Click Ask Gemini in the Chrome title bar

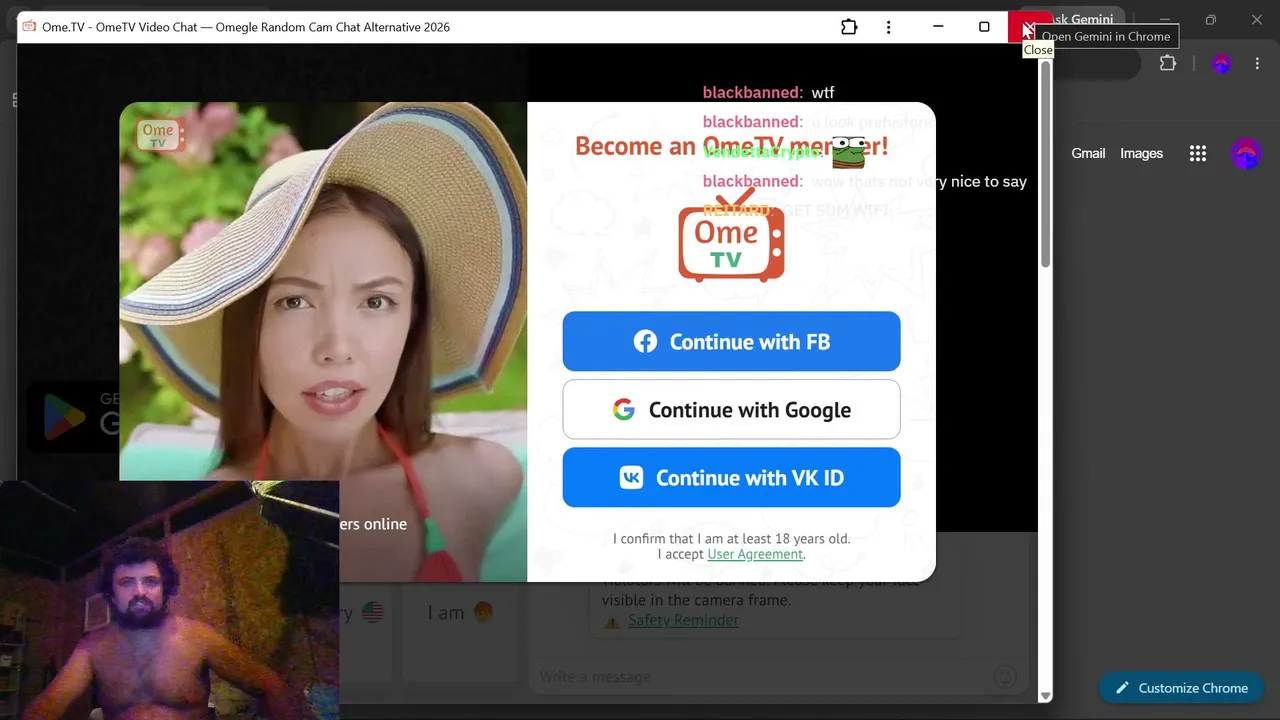1085,19
